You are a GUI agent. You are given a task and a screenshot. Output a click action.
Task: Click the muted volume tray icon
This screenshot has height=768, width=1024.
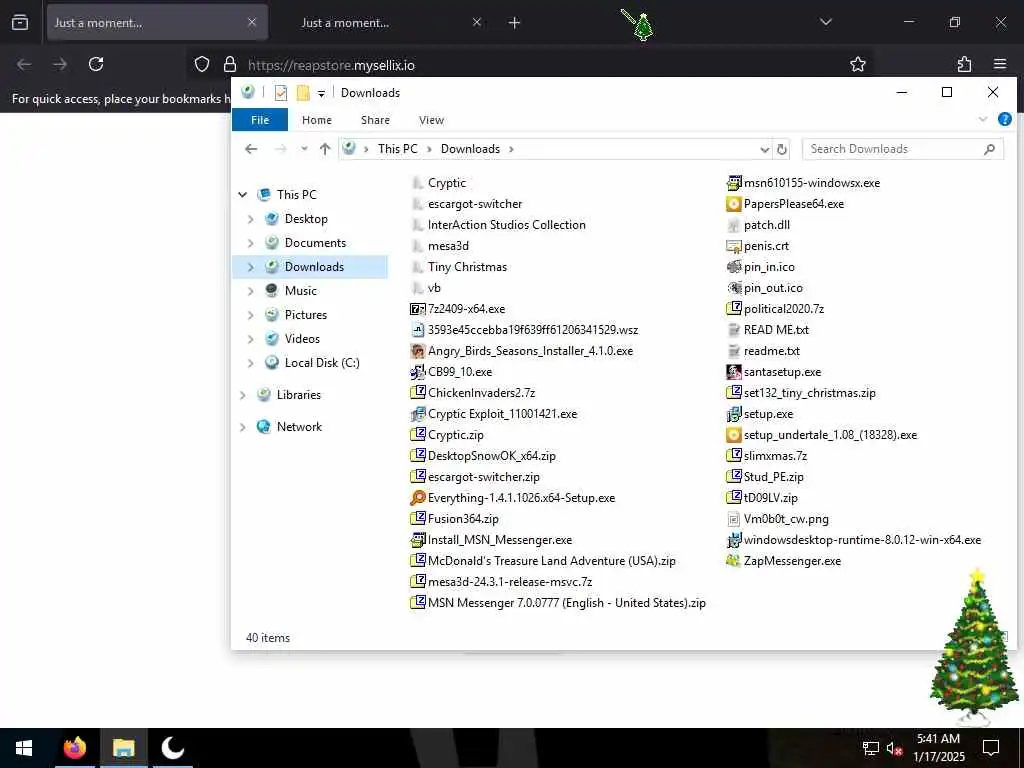[x=895, y=749]
